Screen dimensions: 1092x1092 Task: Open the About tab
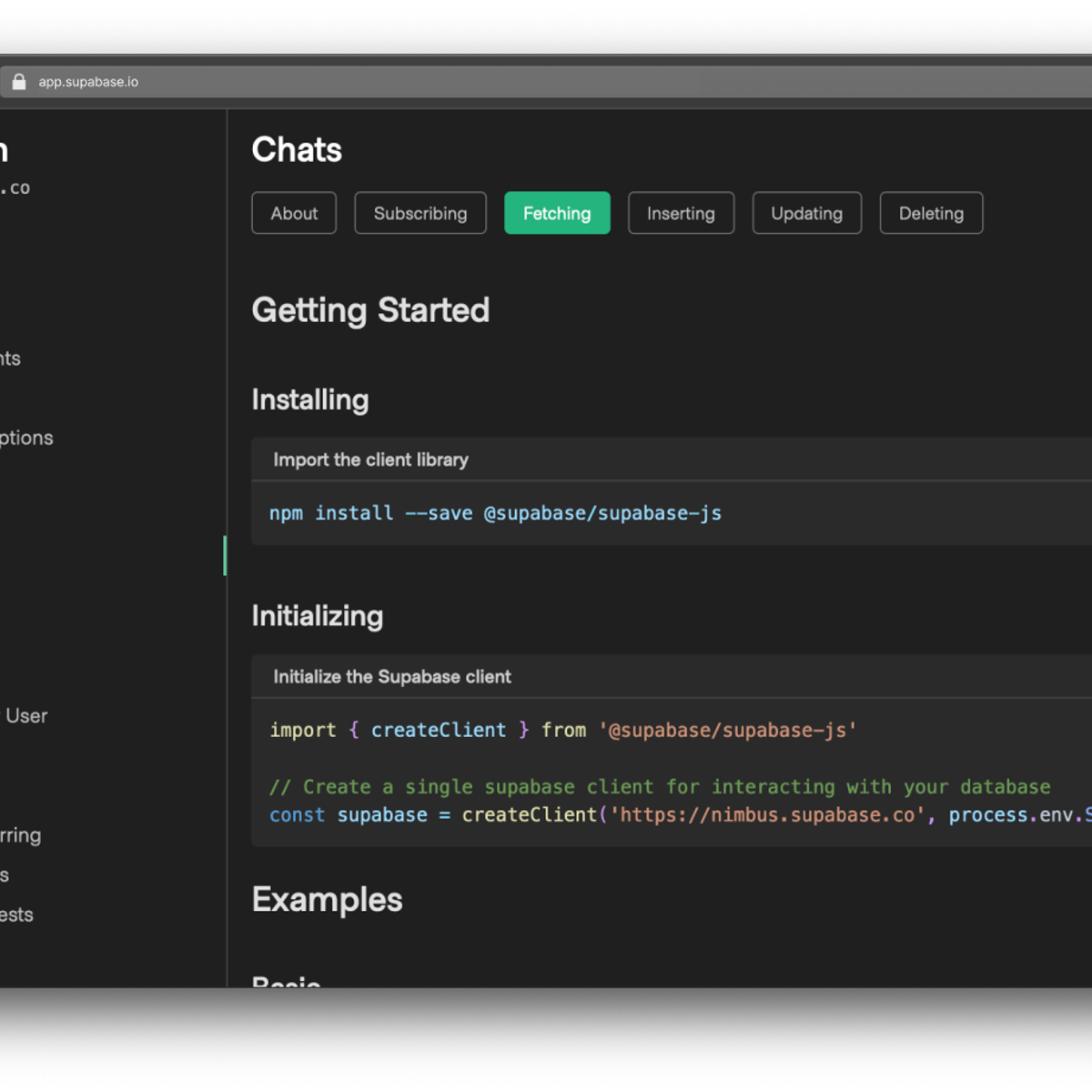(x=294, y=213)
